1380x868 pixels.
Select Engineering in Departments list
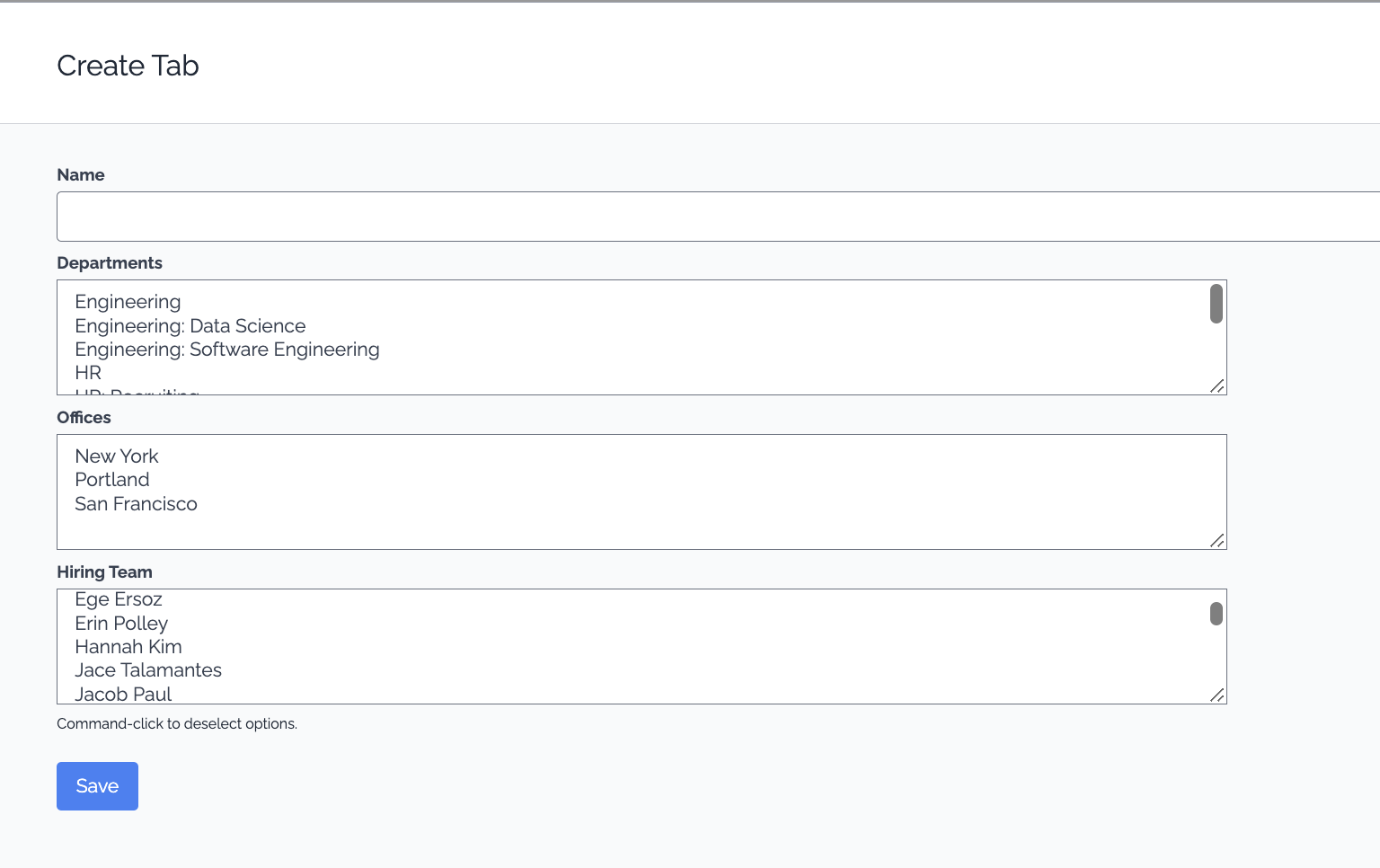coord(128,302)
